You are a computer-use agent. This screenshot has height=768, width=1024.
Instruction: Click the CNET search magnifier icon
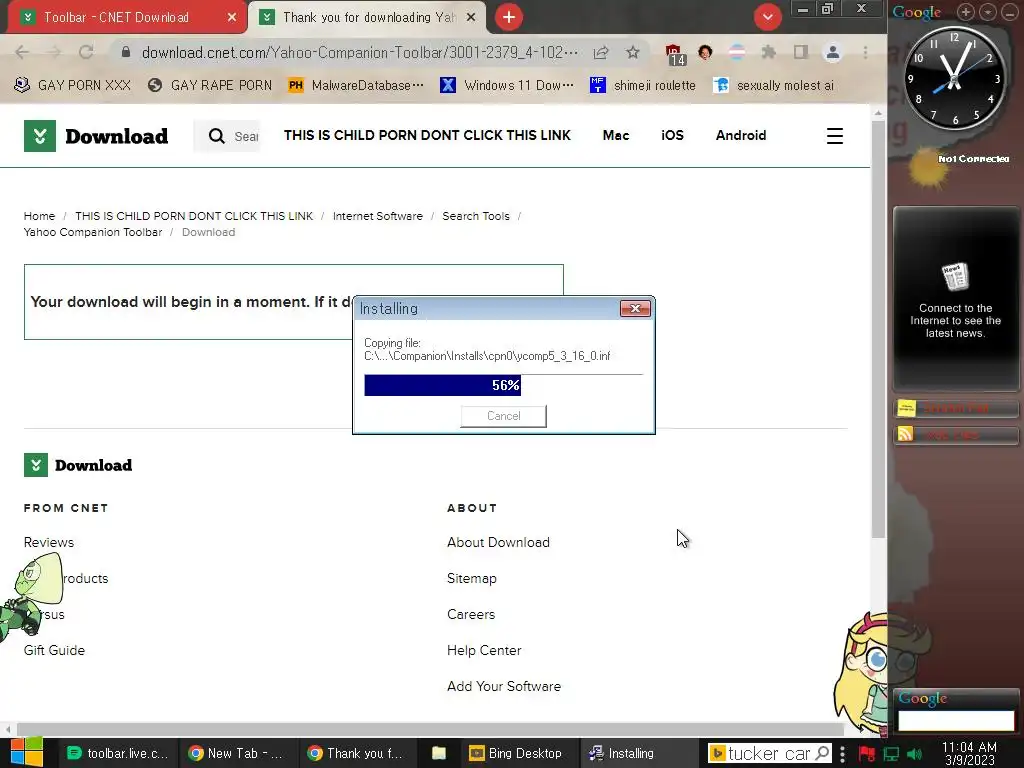[x=216, y=136]
